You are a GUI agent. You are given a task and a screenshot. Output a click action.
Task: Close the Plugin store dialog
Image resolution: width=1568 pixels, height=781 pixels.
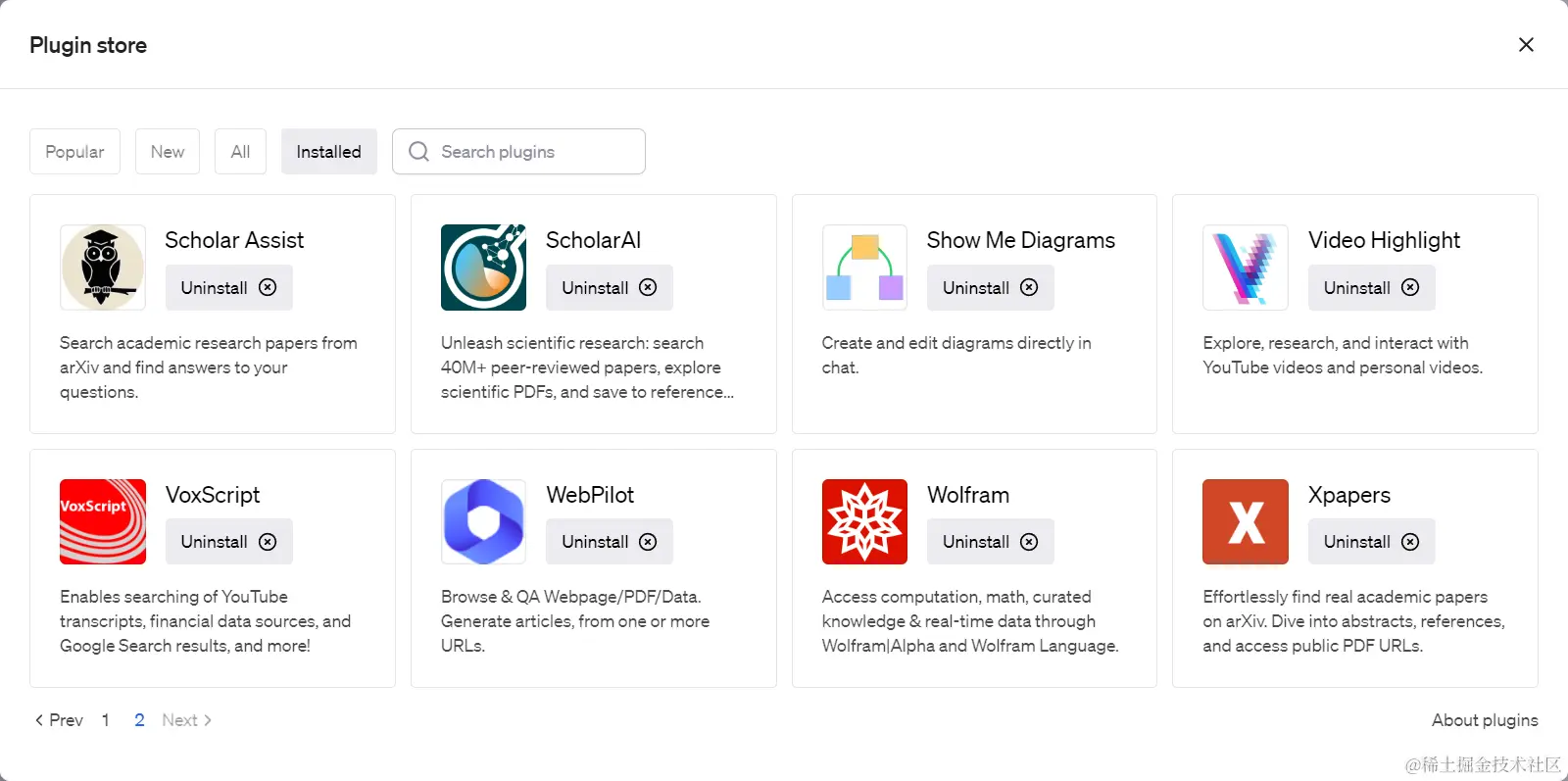coord(1526,44)
